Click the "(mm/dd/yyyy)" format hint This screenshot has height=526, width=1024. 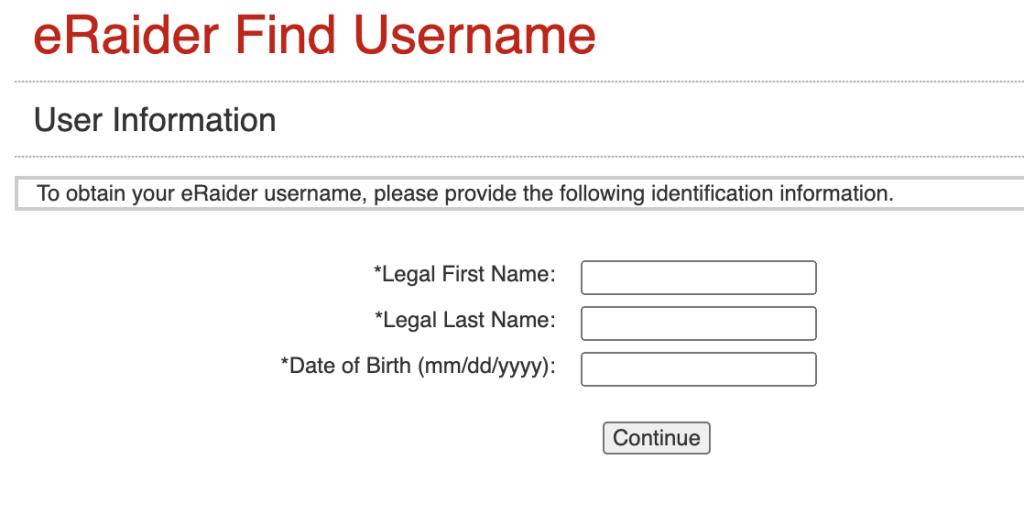[486, 366]
